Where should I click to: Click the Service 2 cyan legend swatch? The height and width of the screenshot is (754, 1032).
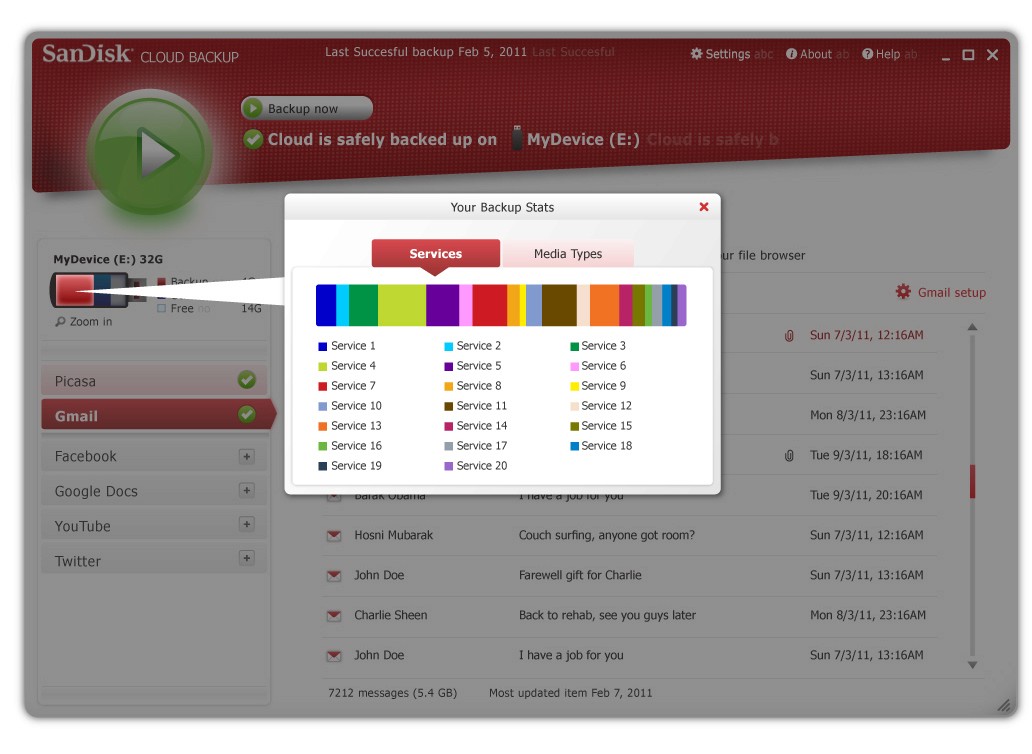(x=448, y=346)
